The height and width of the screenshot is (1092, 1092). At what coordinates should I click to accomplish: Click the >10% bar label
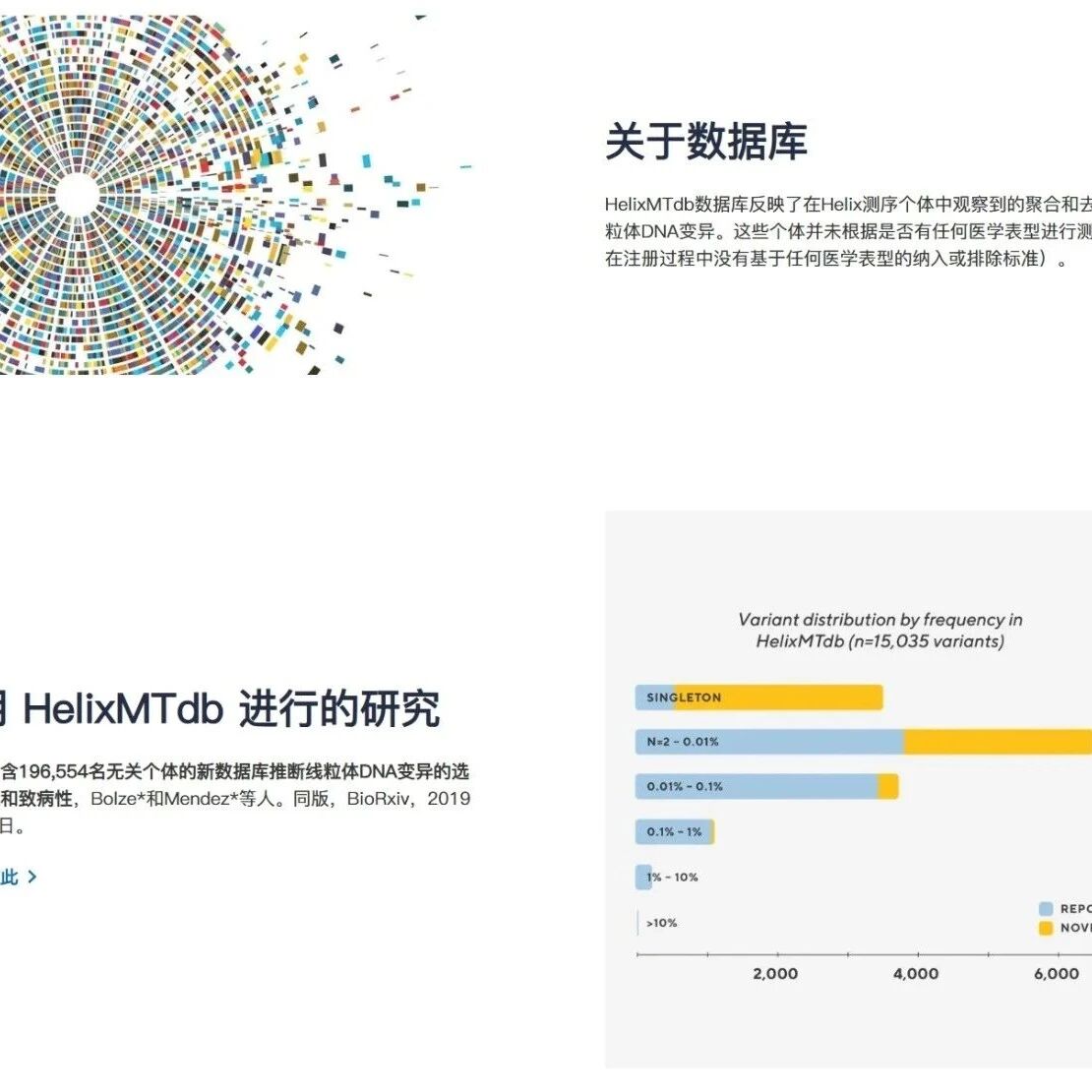click(662, 923)
